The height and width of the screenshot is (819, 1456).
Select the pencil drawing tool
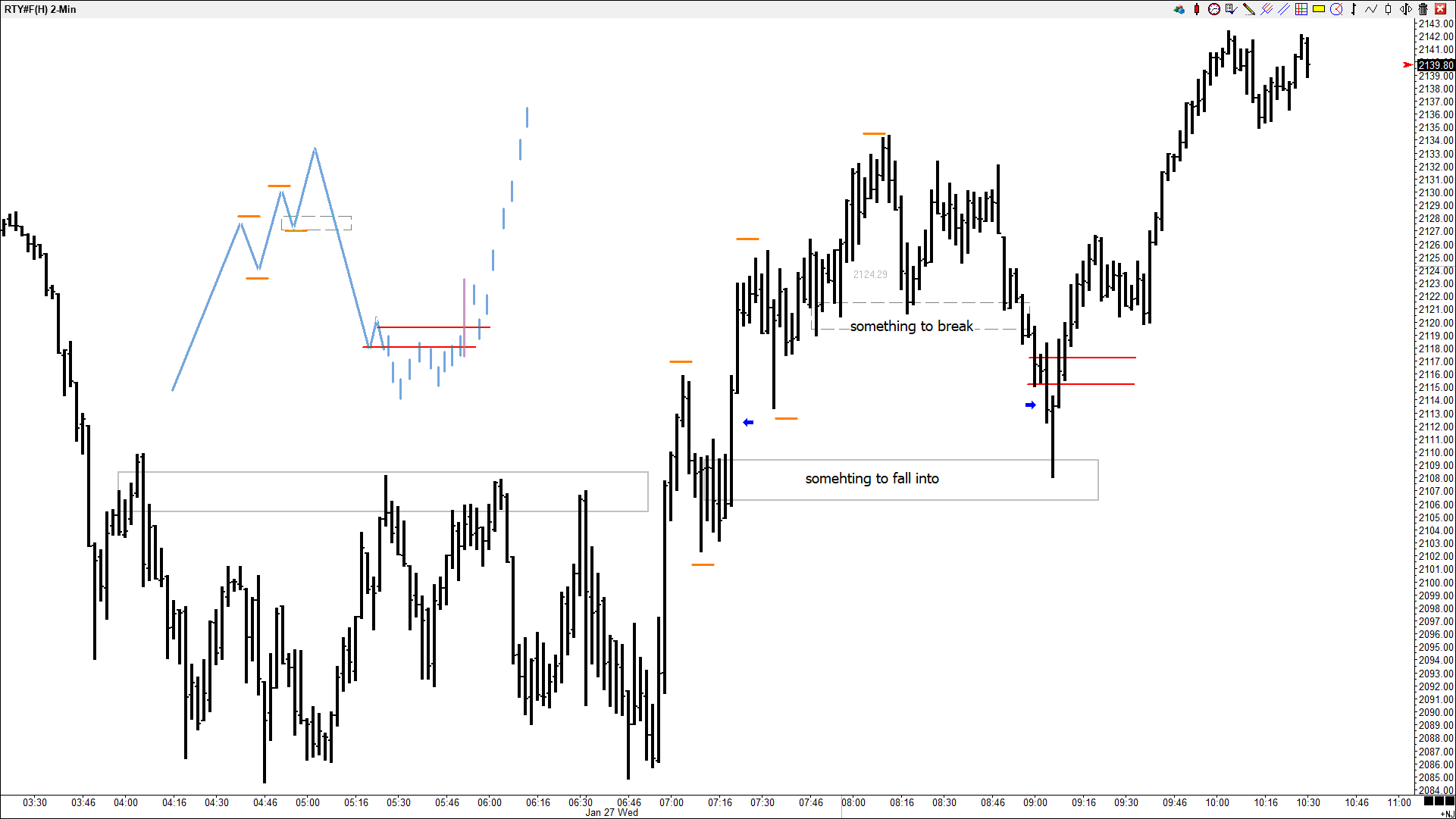[x=1248, y=9]
